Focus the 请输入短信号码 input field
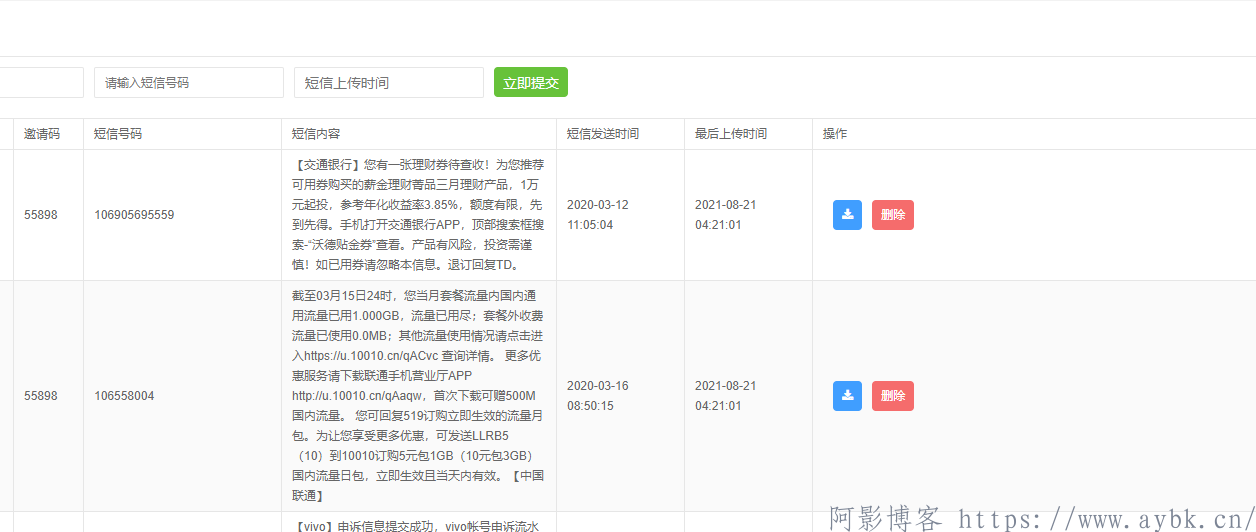1256x532 pixels. pos(189,82)
